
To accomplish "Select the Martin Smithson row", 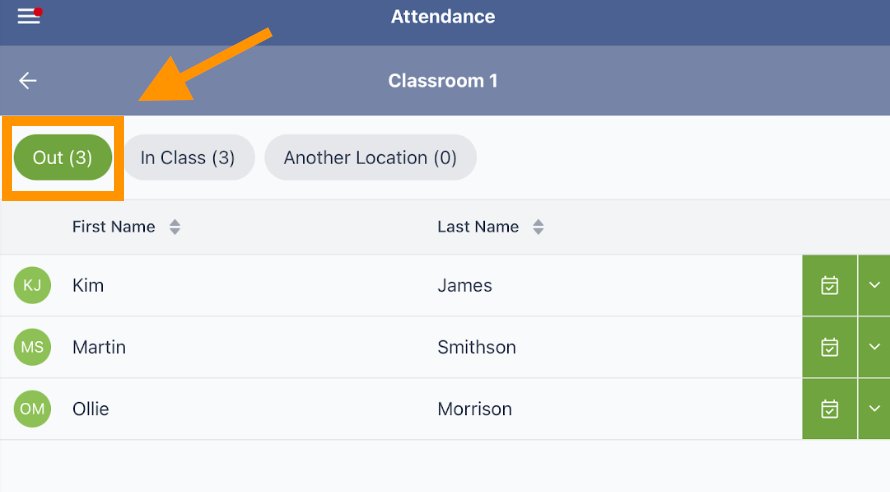I will pyautogui.click(x=400, y=348).
